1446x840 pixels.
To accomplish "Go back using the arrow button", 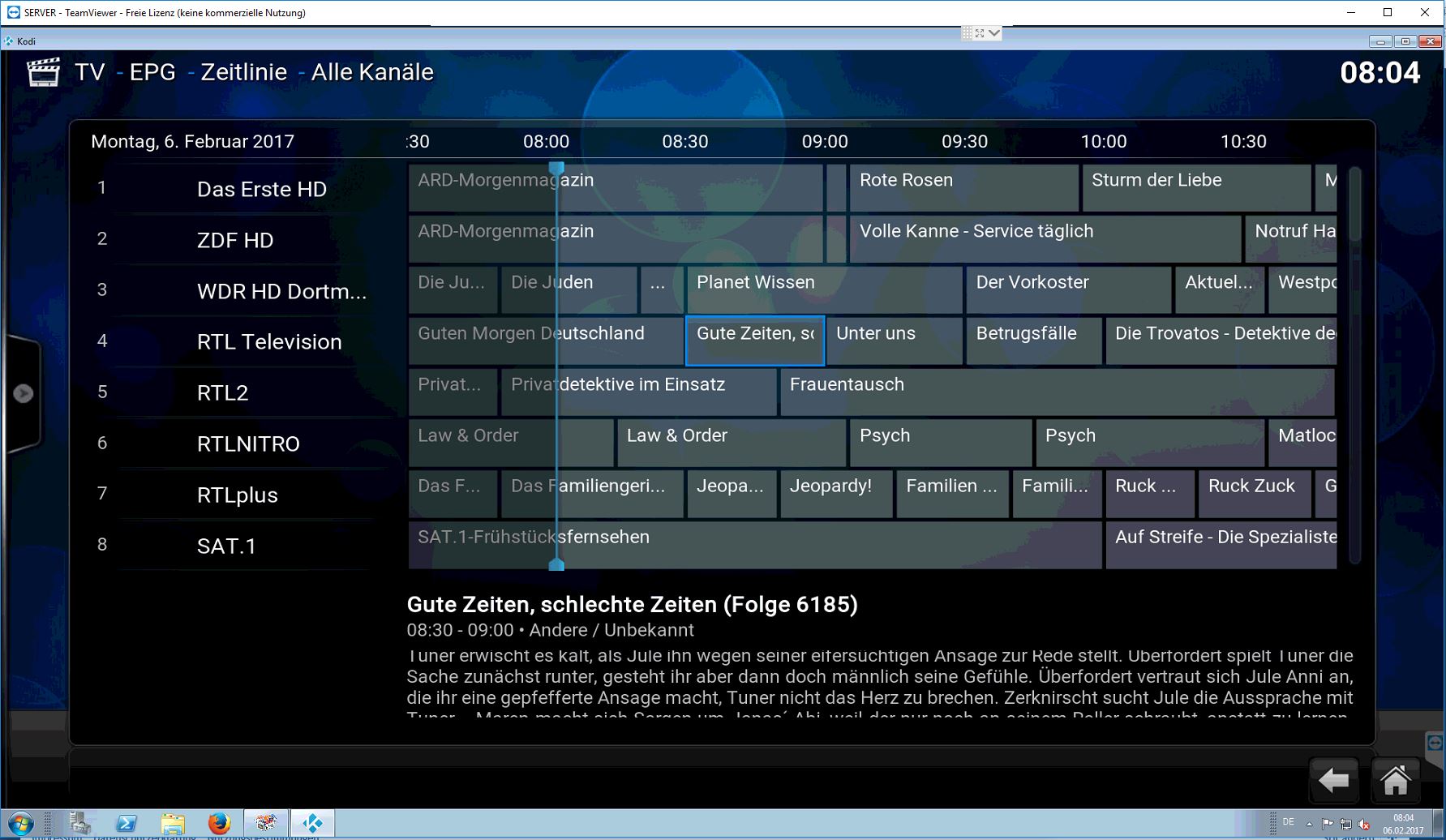I will (x=1334, y=780).
